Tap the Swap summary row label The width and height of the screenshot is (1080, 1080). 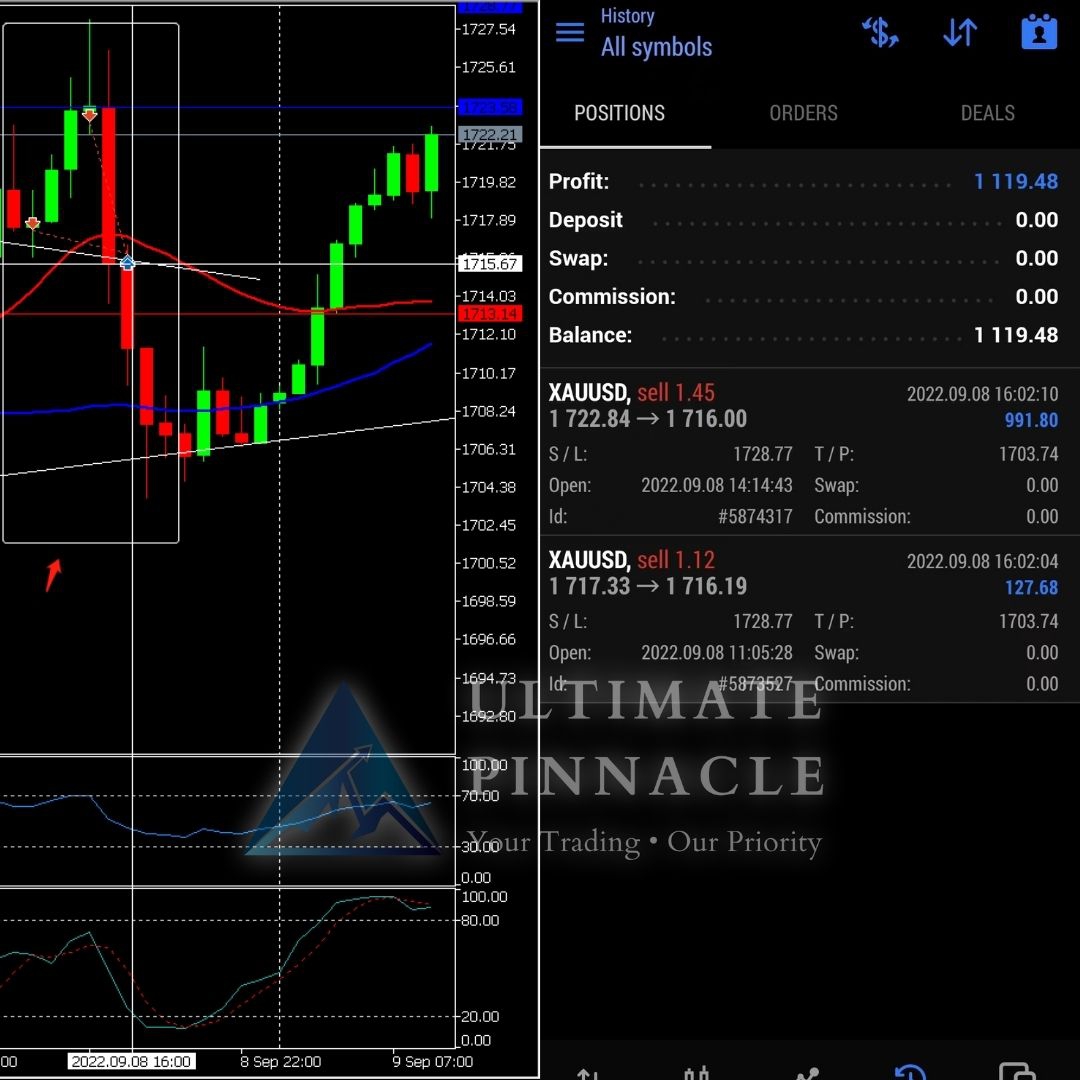coord(578,258)
